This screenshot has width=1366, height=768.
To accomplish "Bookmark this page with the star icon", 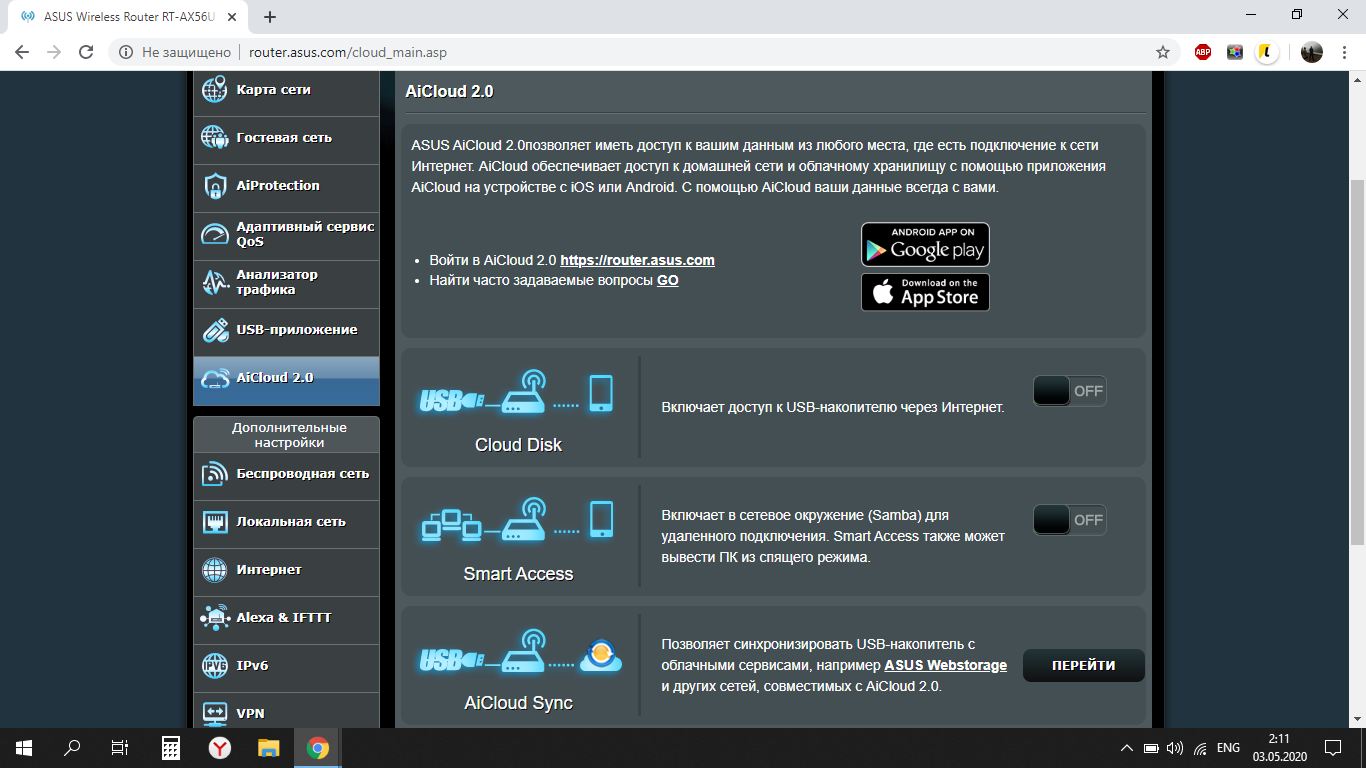I will (x=1162, y=52).
